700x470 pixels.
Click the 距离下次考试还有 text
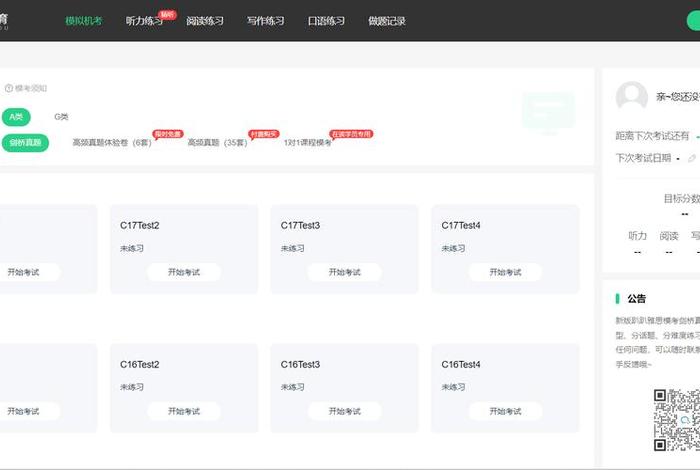(653, 136)
